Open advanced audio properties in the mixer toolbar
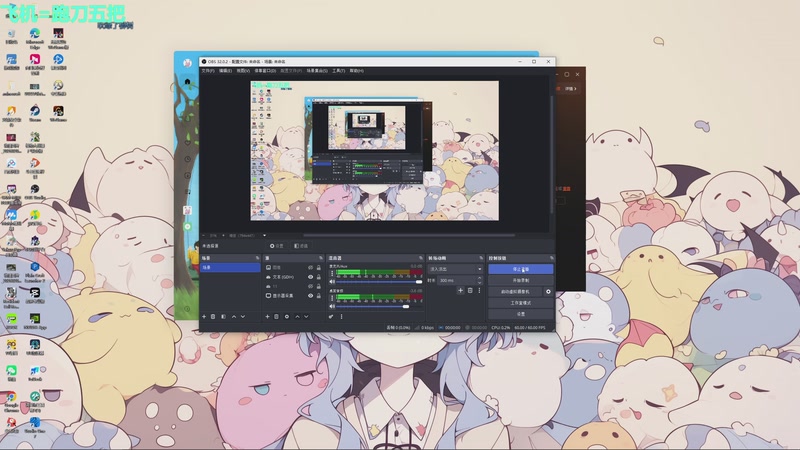 (331, 317)
